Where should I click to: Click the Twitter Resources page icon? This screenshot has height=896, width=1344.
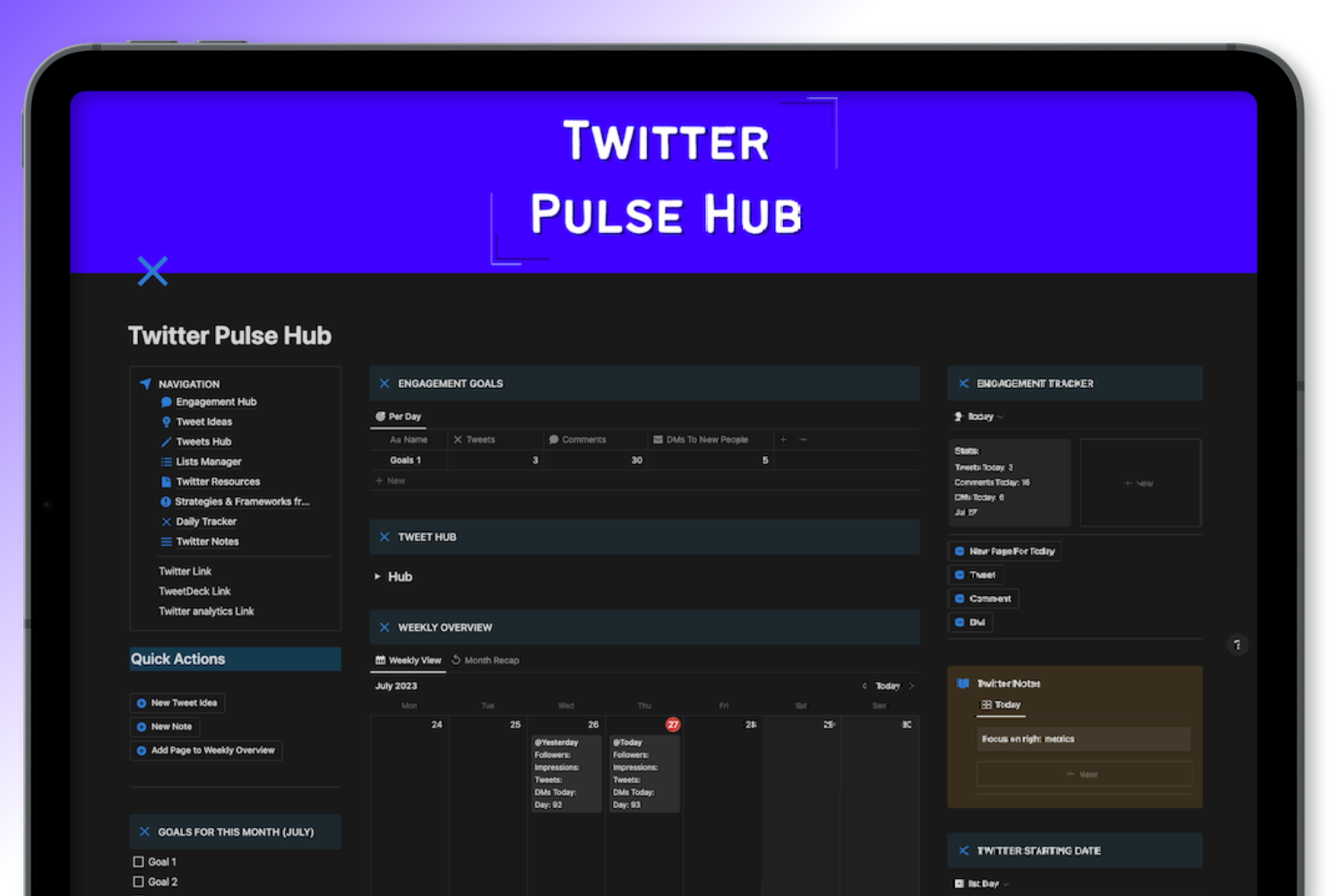pos(166,481)
